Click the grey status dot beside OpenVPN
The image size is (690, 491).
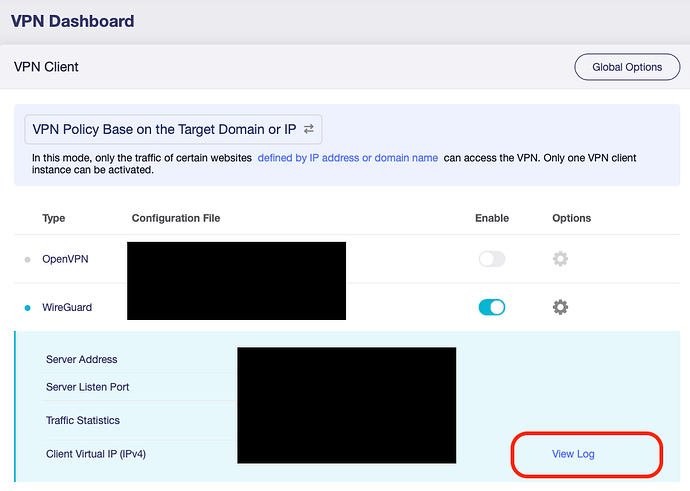pos(27,260)
